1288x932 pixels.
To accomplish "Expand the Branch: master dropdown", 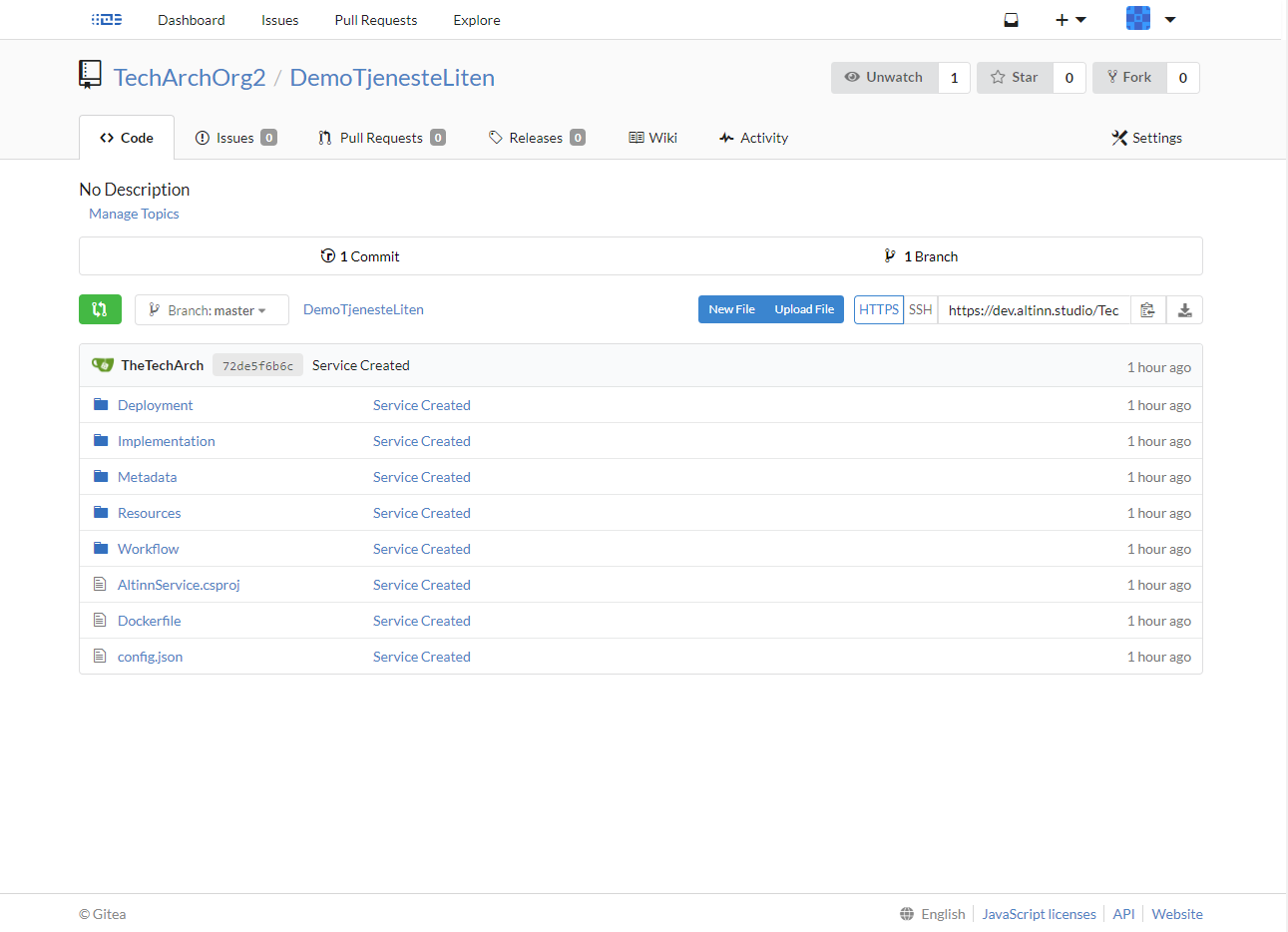I will (x=212, y=310).
